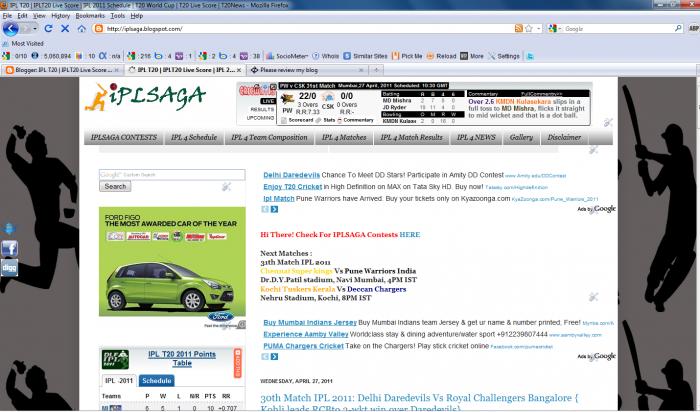Go to next ad with top ads arrow
700x412 pixels.
click(274, 209)
